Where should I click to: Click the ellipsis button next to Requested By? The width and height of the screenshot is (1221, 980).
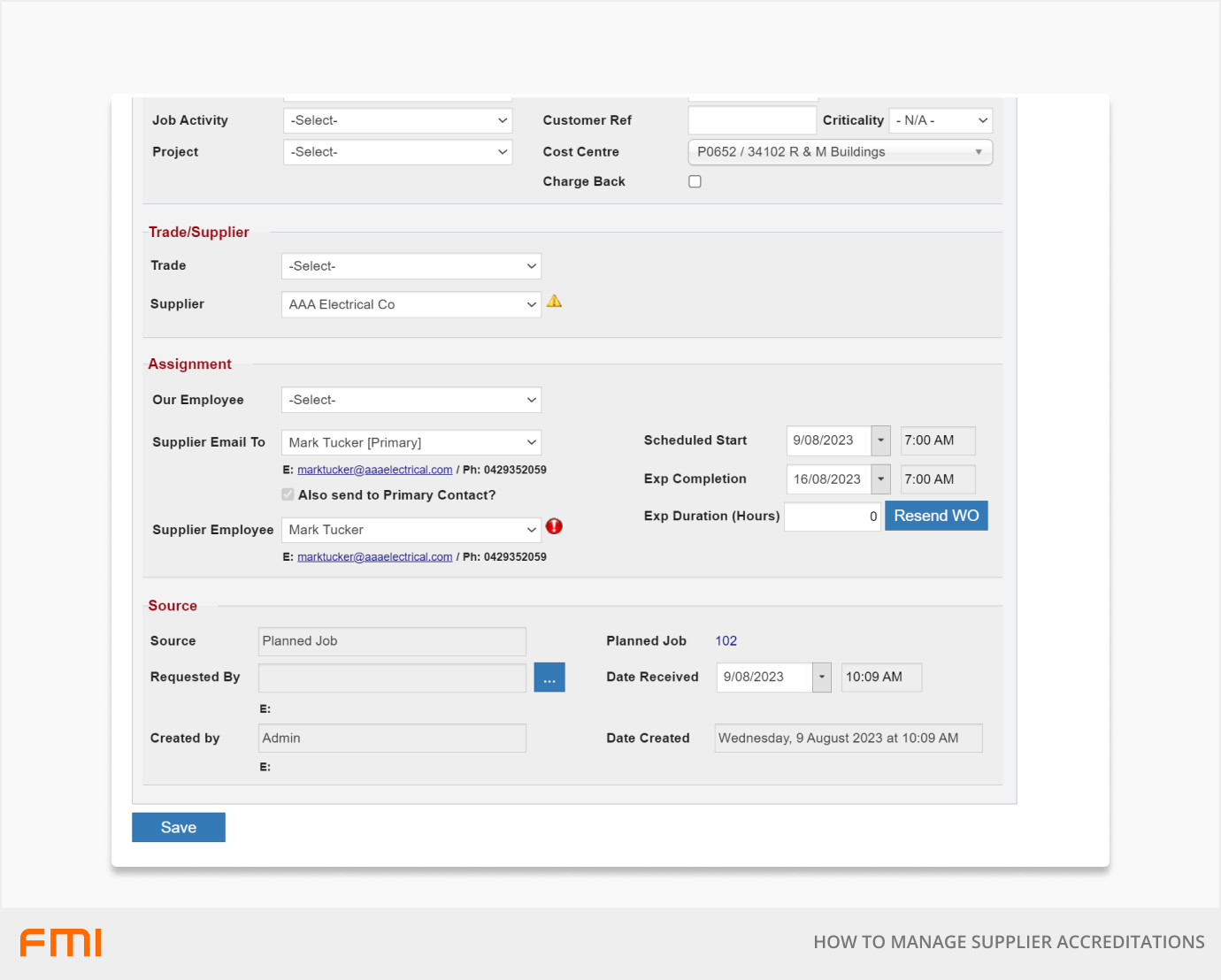click(549, 678)
